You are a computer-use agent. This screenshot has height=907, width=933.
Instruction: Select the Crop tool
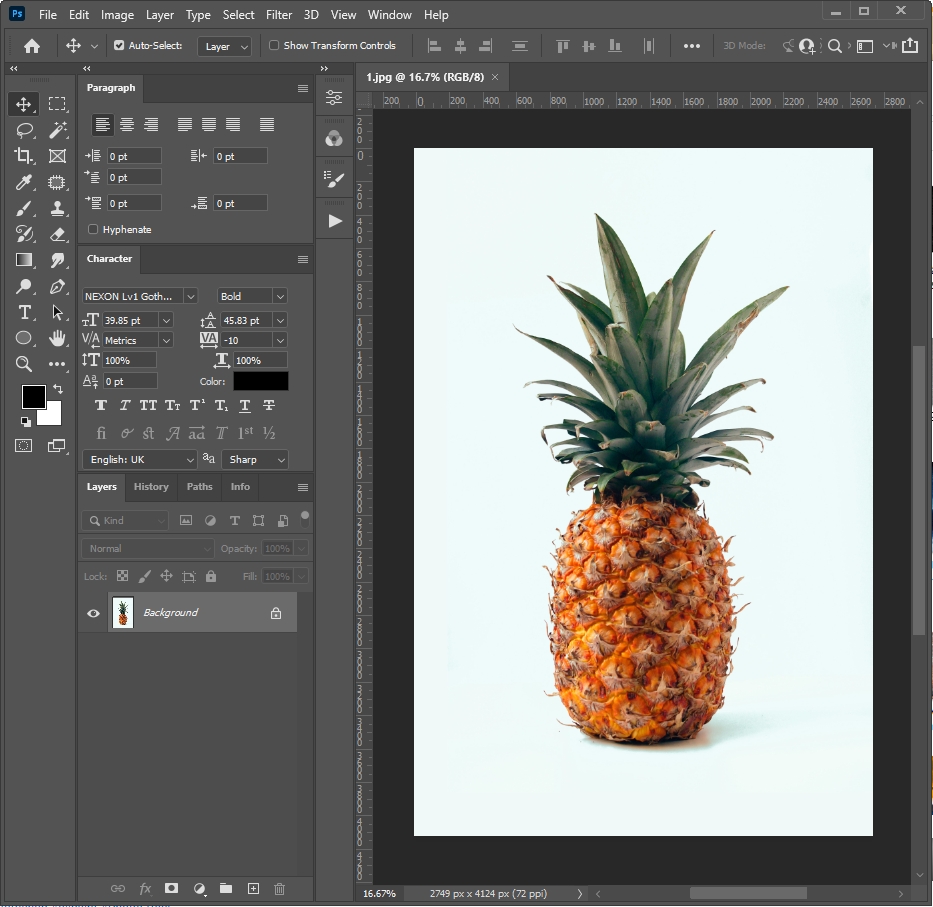click(24, 156)
